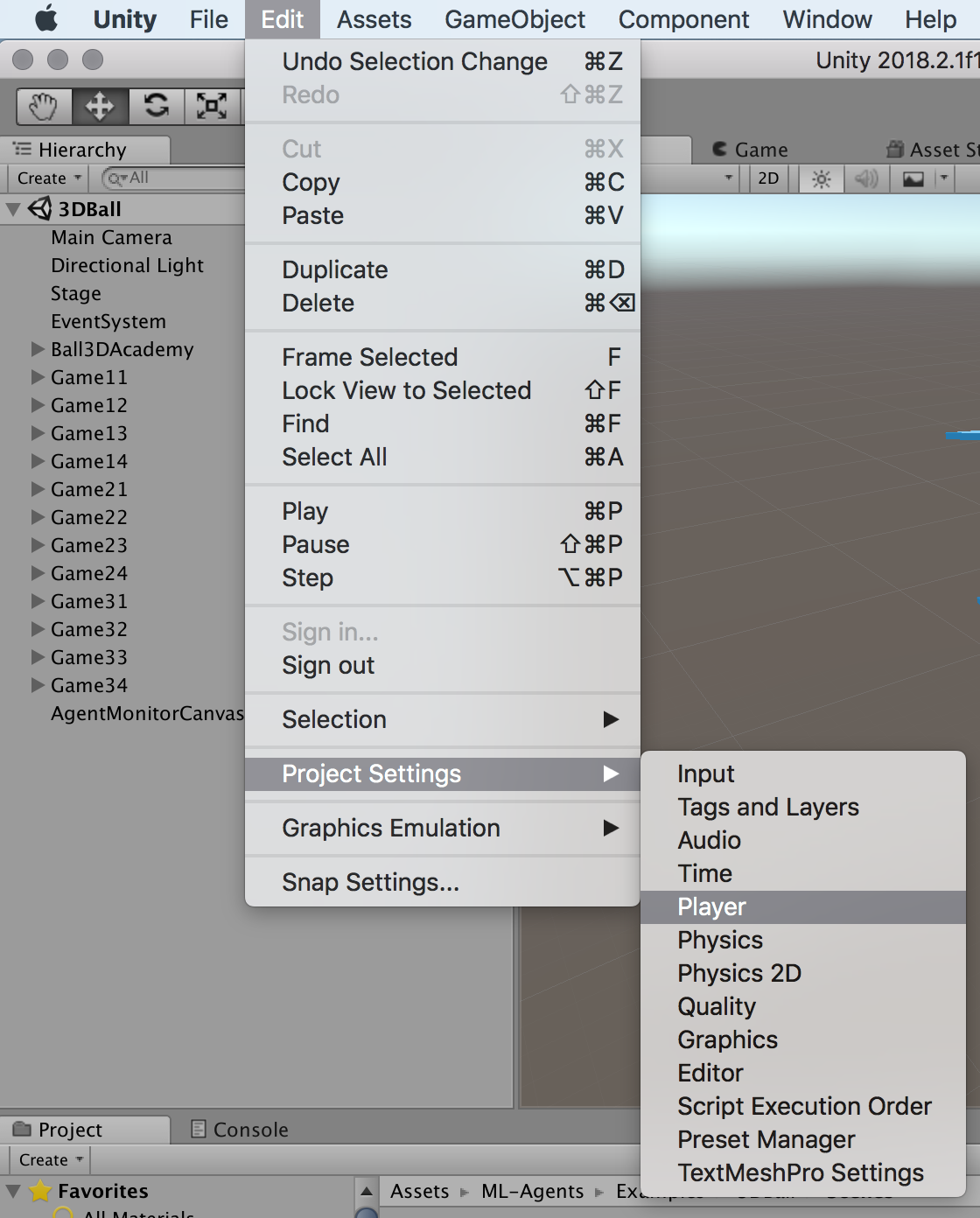Switch to the Game tab
Image resolution: width=980 pixels, height=1218 pixels.
point(759,150)
